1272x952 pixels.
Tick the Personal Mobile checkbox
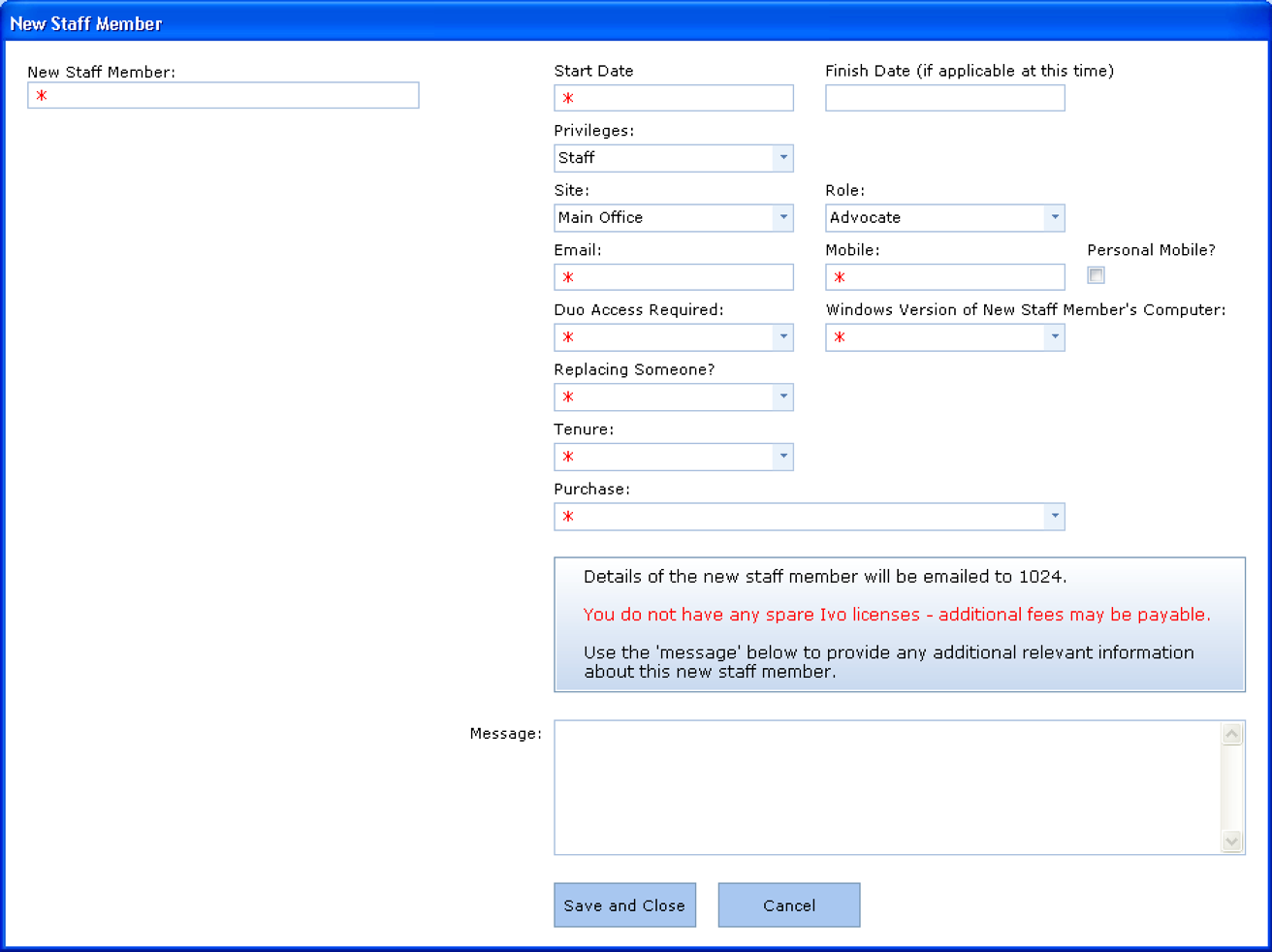tap(1096, 275)
